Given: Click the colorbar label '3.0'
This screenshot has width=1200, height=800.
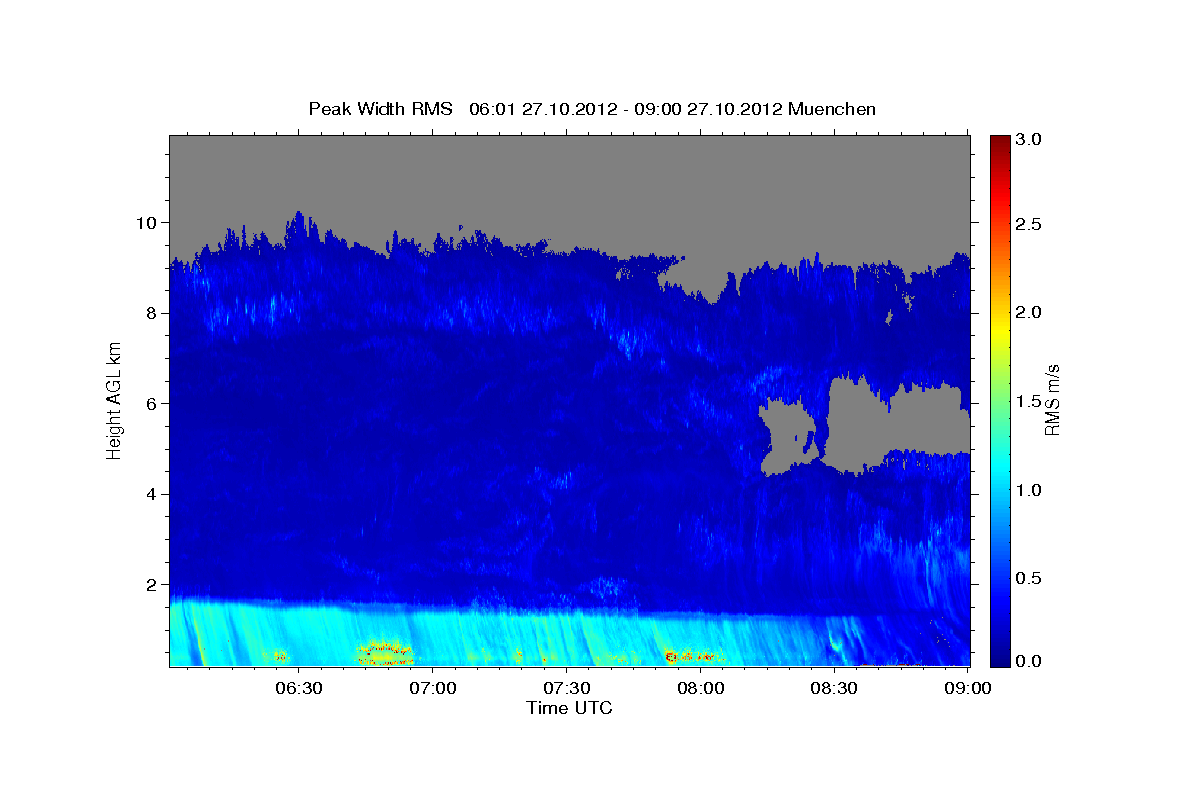Looking at the screenshot, I should (x=1030, y=140).
